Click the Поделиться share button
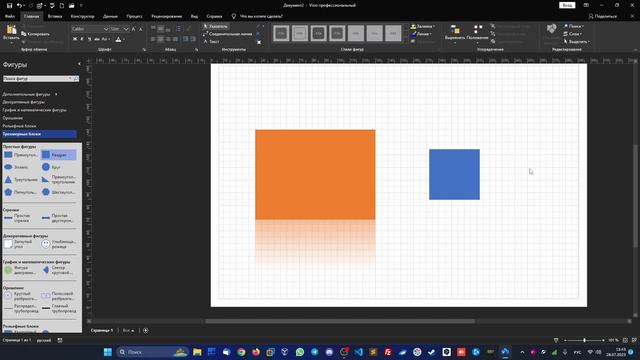The image size is (640, 360). [603, 16]
